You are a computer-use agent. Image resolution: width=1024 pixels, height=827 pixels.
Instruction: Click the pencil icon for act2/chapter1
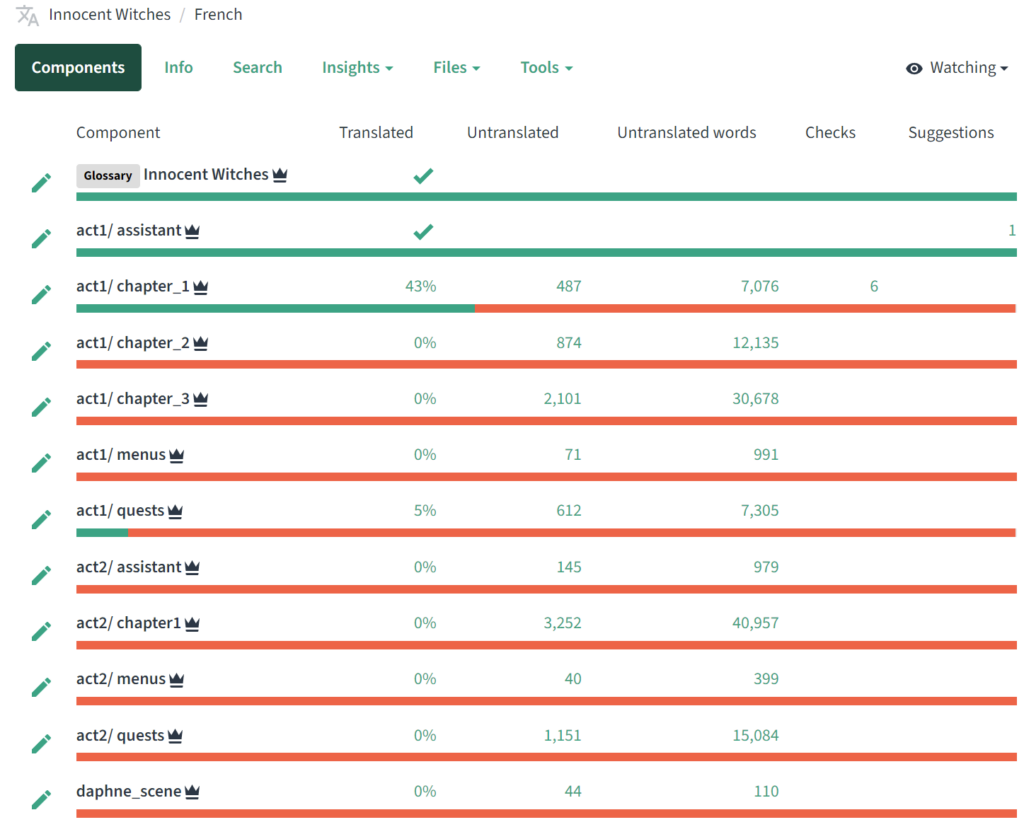pyautogui.click(x=41, y=632)
